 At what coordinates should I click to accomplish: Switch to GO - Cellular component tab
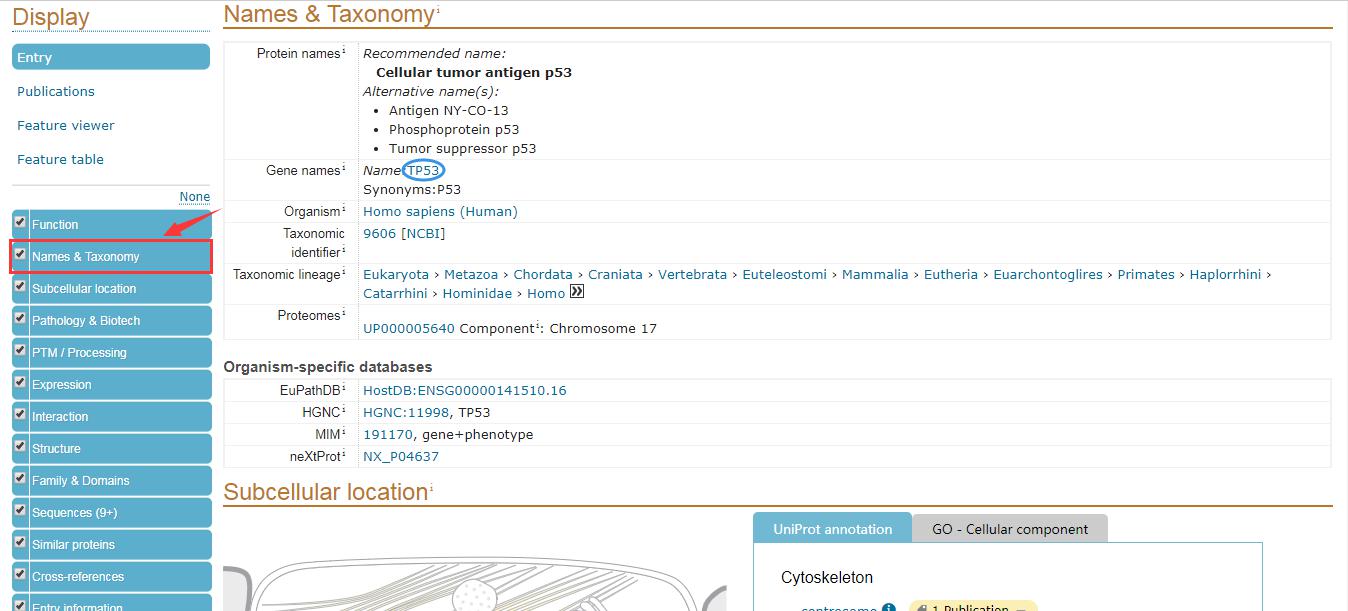pos(1009,529)
